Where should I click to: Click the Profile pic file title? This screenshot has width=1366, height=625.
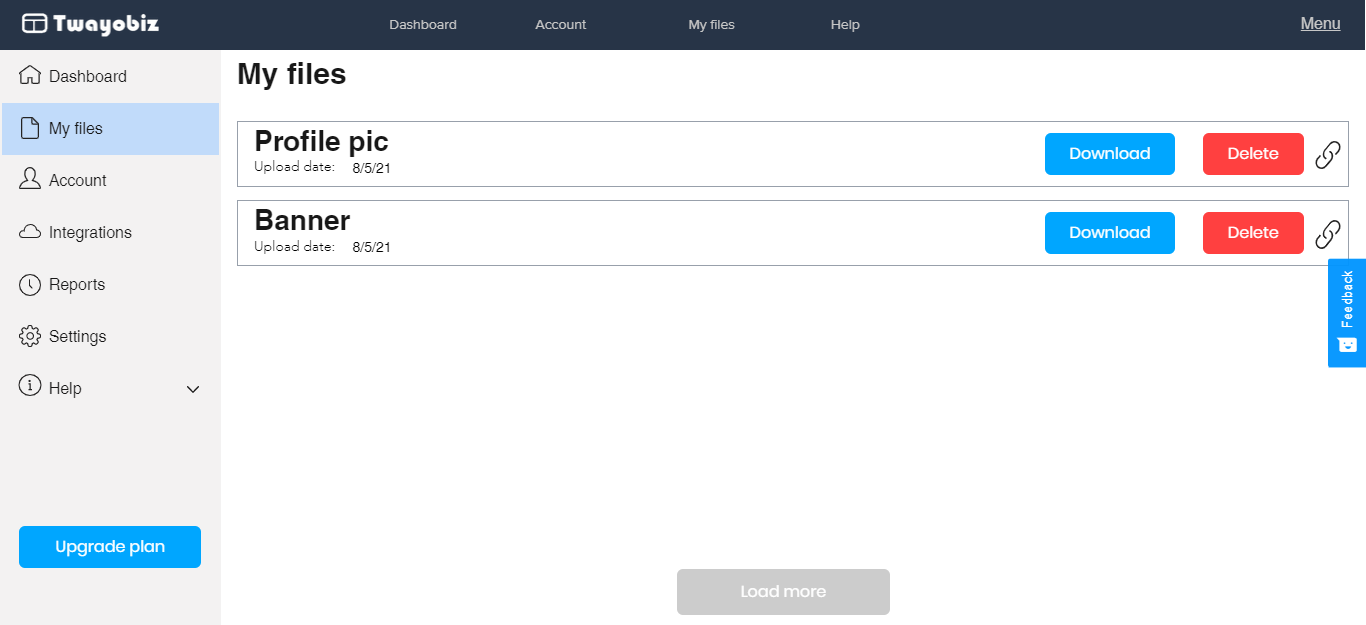click(321, 141)
